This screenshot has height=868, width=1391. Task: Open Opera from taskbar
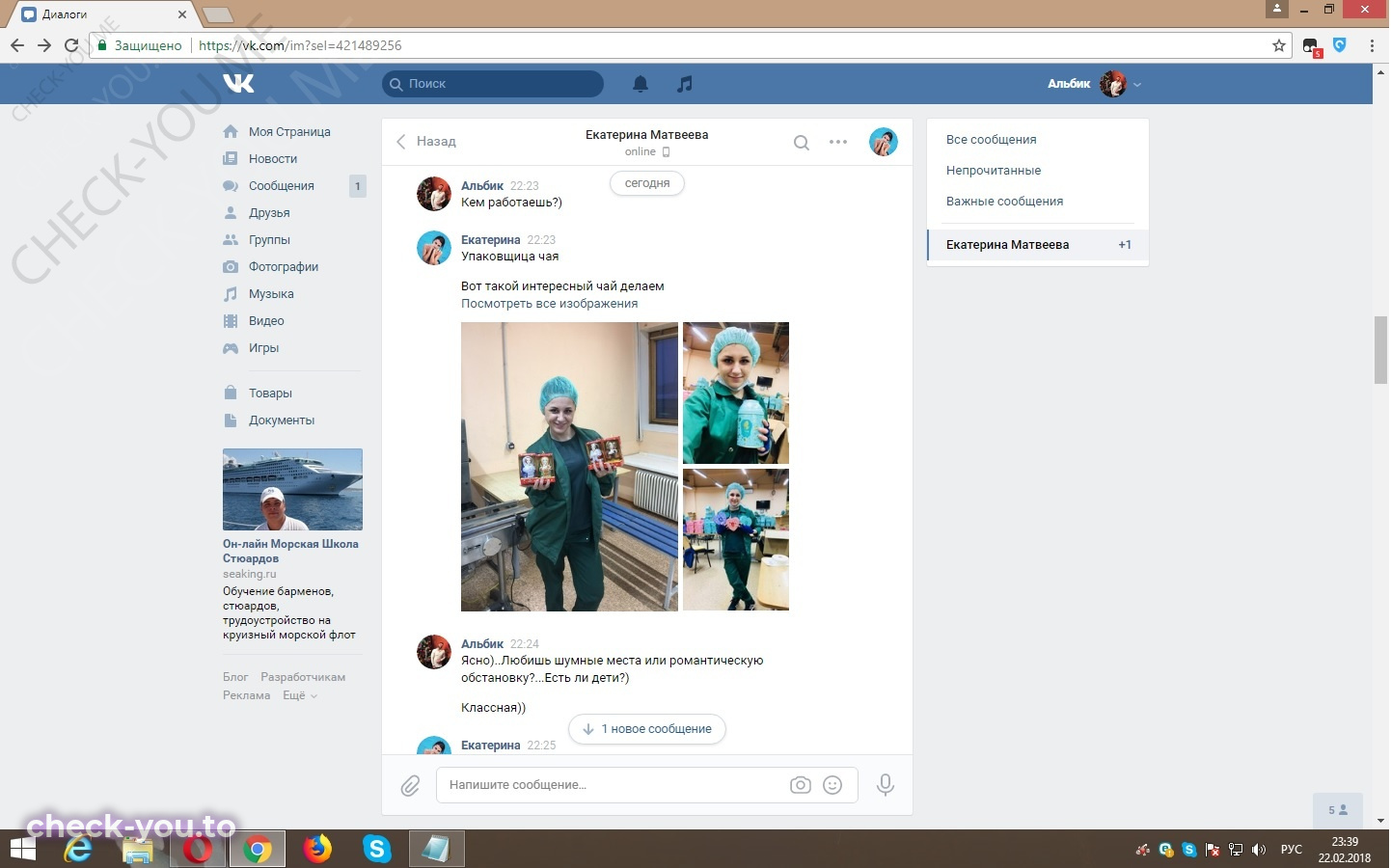pyautogui.click(x=197, y=850)
